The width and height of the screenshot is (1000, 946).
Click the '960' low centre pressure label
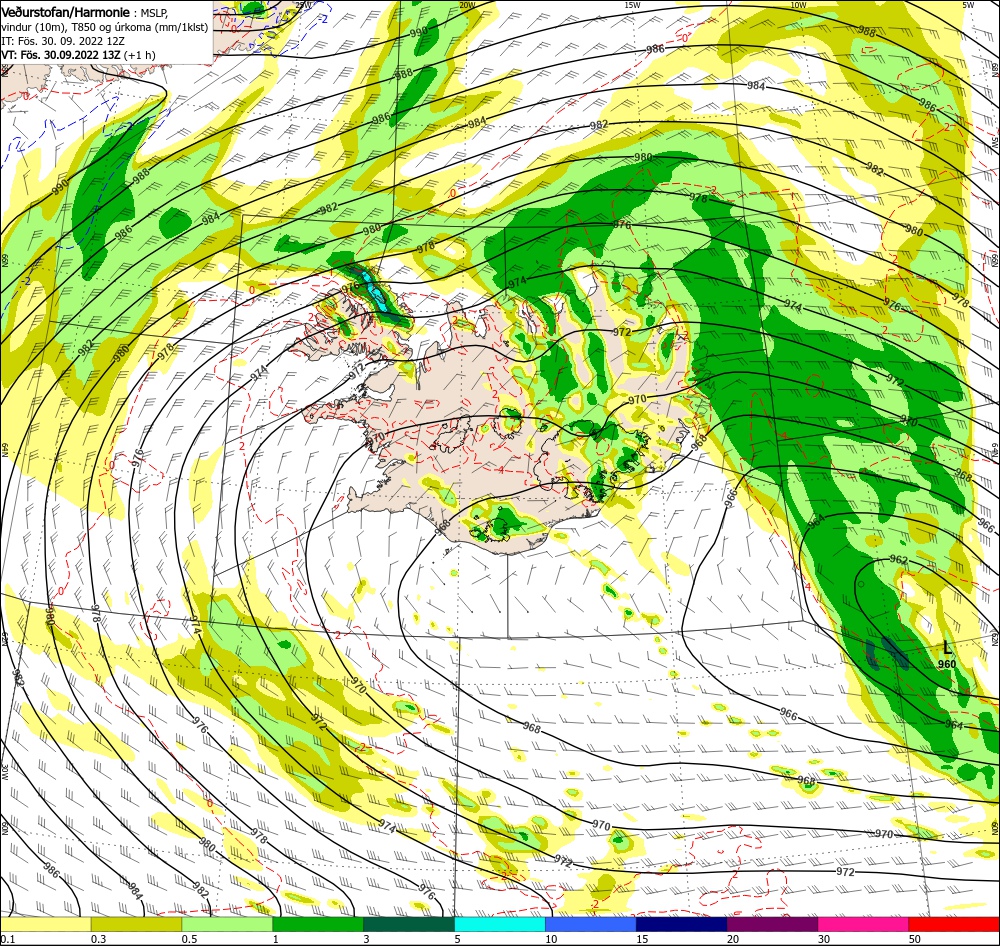pyautogui.click(x=947, y=665)
